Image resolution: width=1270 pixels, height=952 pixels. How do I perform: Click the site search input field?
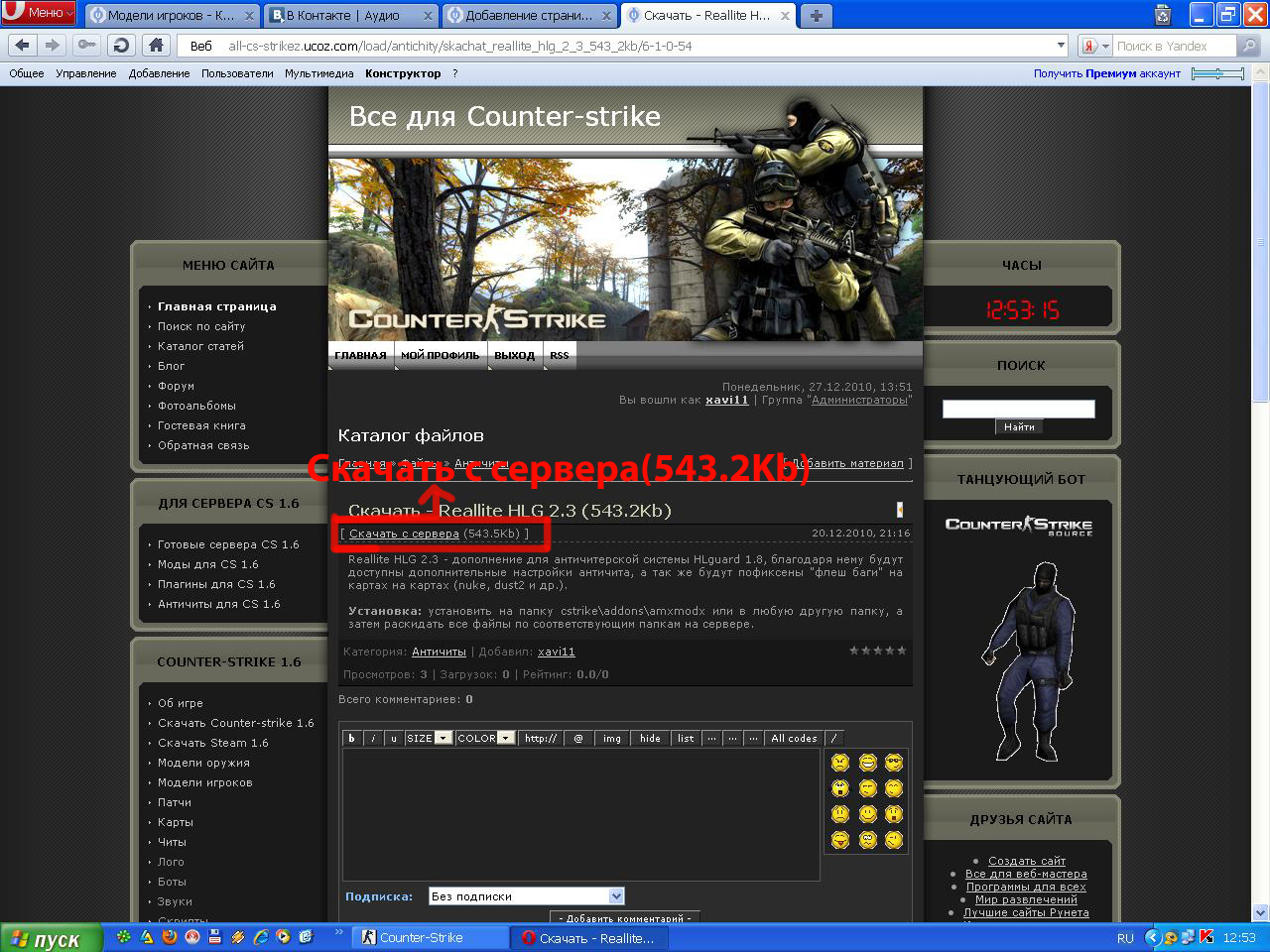click(x=1018, y=409)
